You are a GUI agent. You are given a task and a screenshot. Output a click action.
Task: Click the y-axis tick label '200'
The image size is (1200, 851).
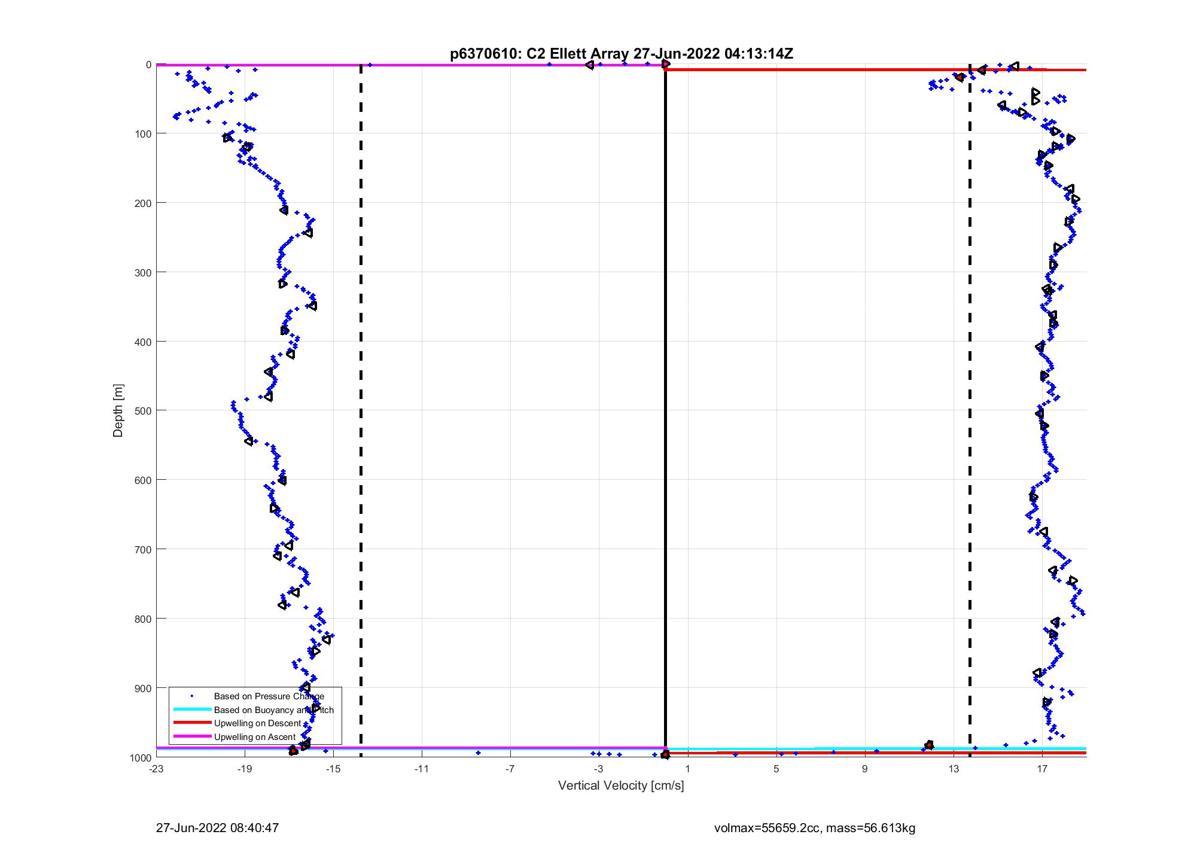click(143, 203)
